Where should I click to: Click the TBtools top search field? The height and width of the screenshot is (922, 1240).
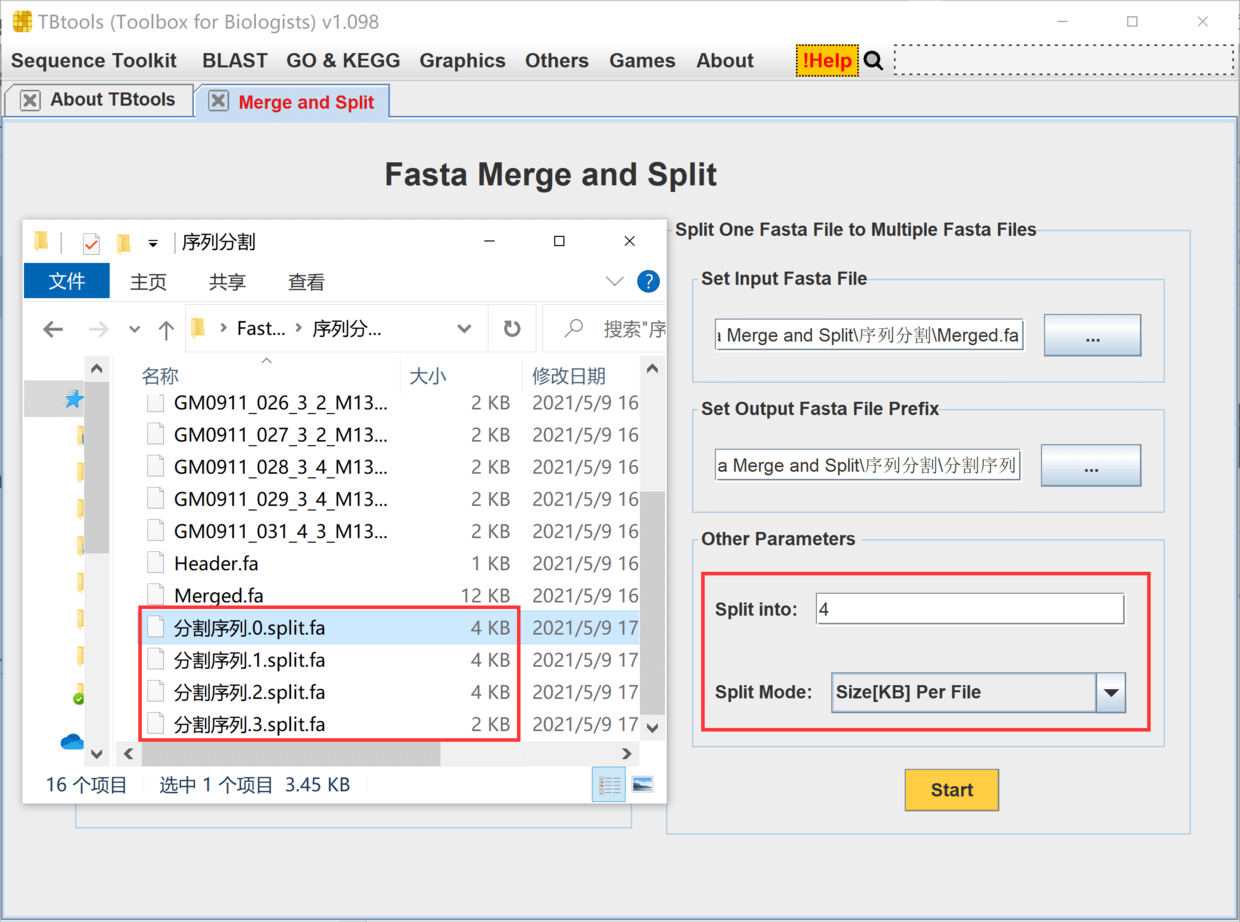click(x=1064, y=60)
